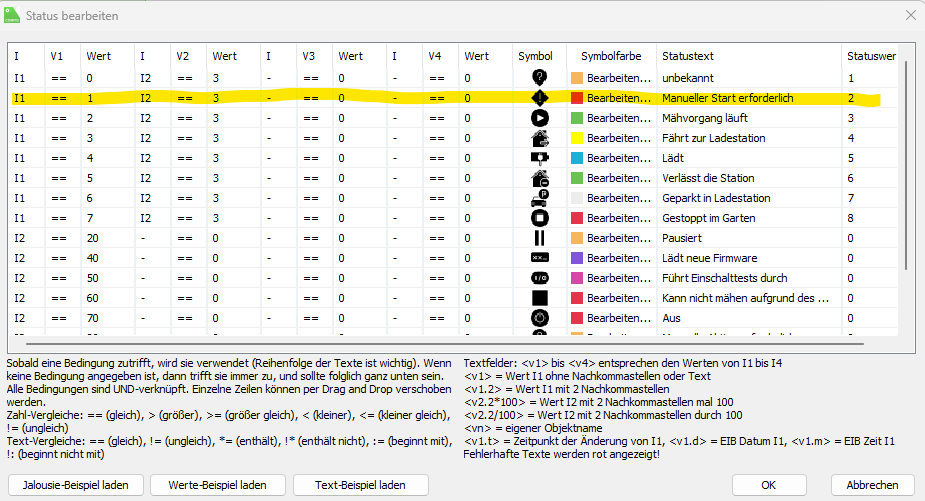Open yellow color swatch for 'Fährt zur Ladestation'
The image size is (925, 501).
(x=576, y=138)
